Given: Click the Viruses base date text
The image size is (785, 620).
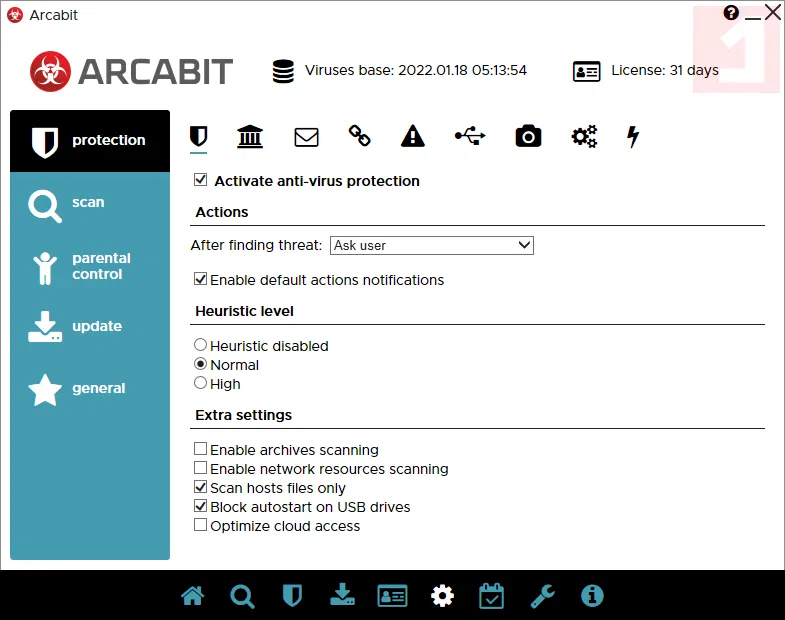Looking at the screenshot, I should [416, 70].
